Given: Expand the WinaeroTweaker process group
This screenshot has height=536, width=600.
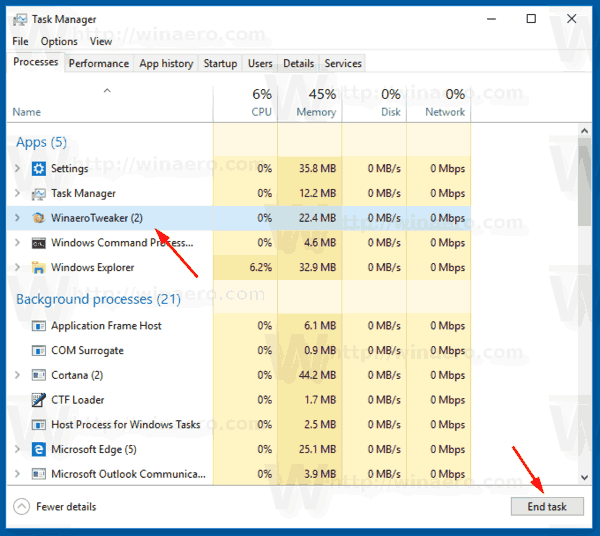Looking at the screenshot, I should (17, 218).
